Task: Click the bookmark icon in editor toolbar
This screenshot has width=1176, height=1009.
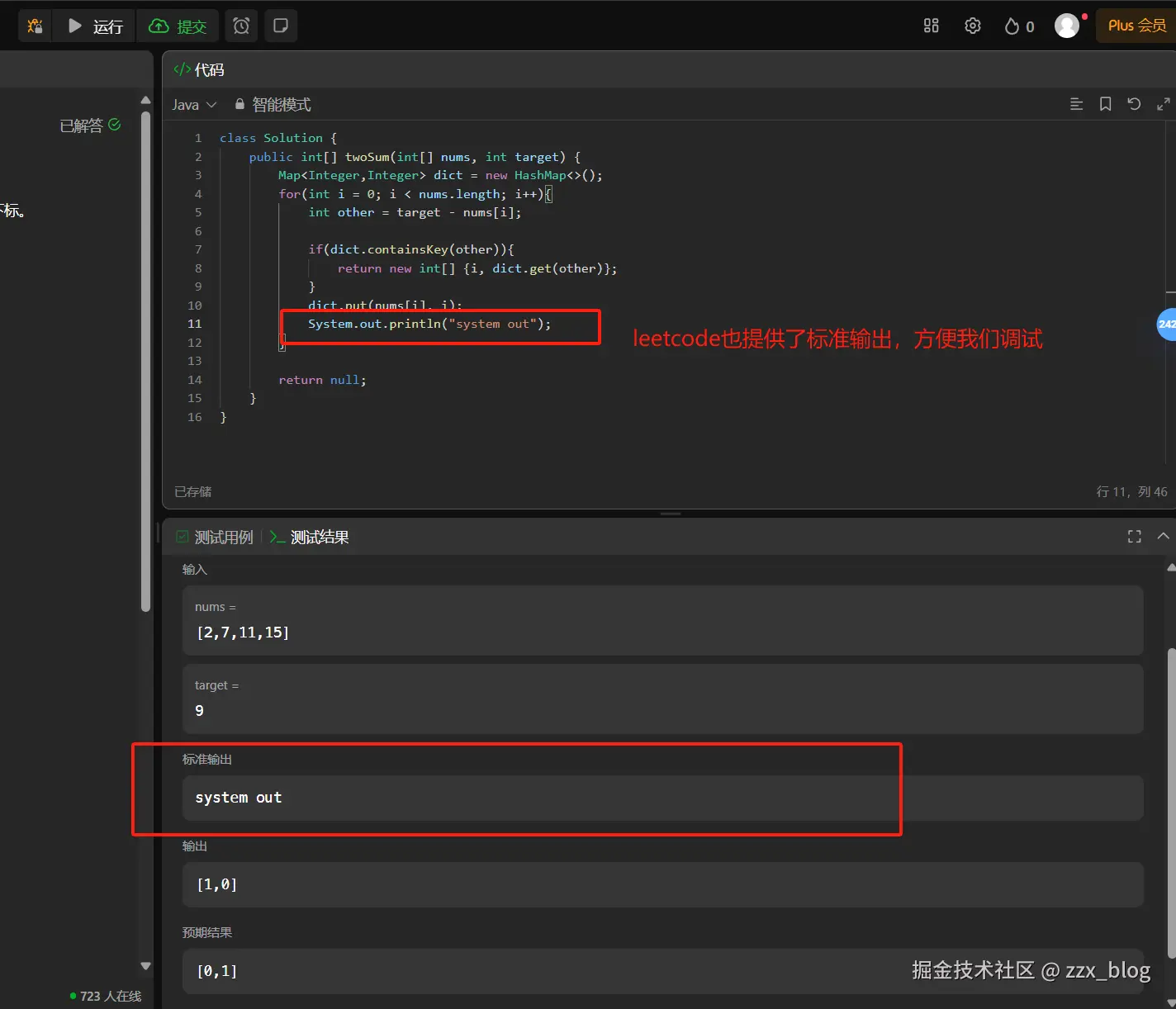Action: tap(1105, 104)
